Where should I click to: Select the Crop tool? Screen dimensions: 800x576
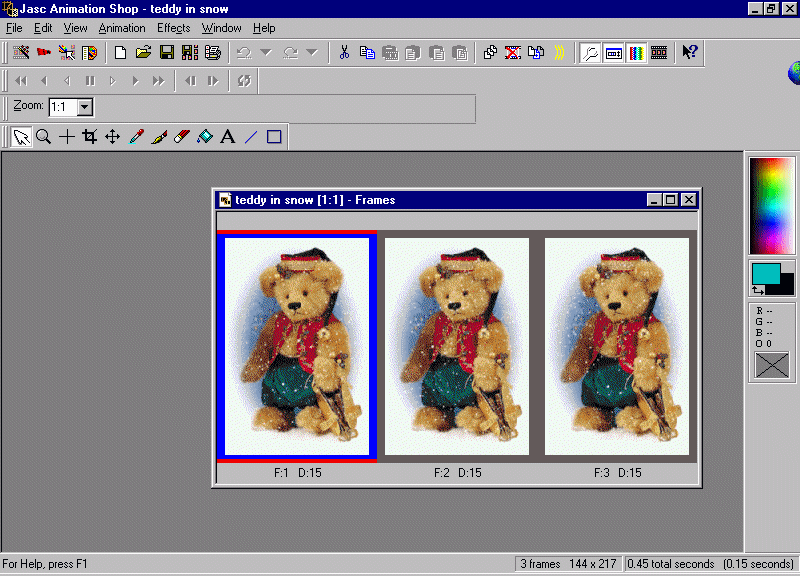point(89,137)
